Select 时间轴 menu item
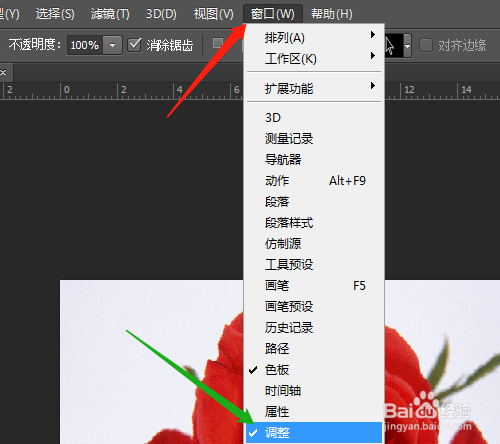500x444 pixels. [x=314, y=391]
